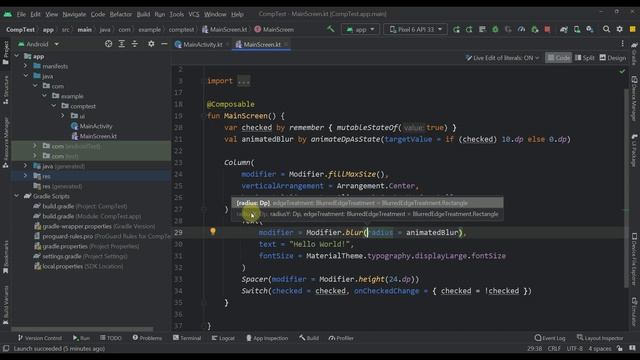Click the Profile app gauge icon
Viewport: 640px width, 360px height.
[x=521, y=29]
